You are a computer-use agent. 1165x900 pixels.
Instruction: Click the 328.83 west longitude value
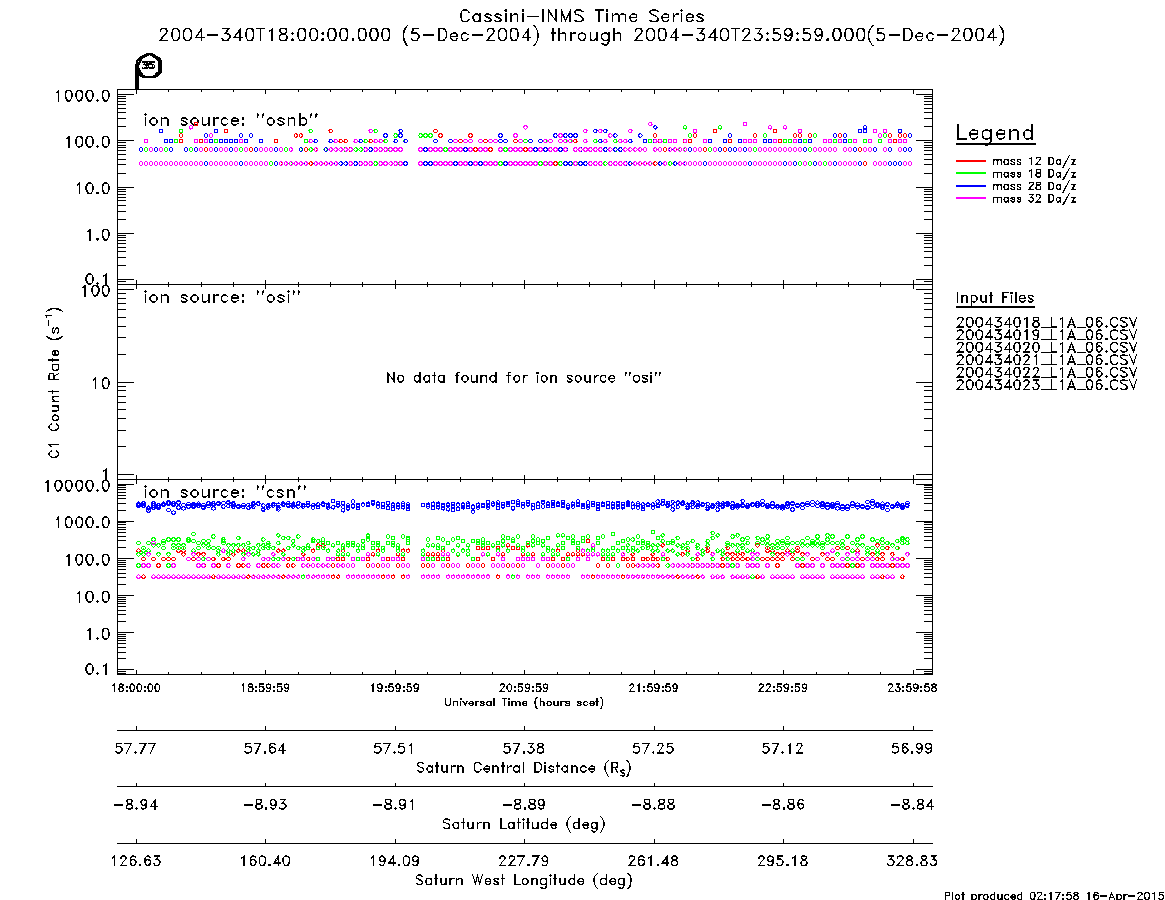pyautogui.click(x=912, y=861)
